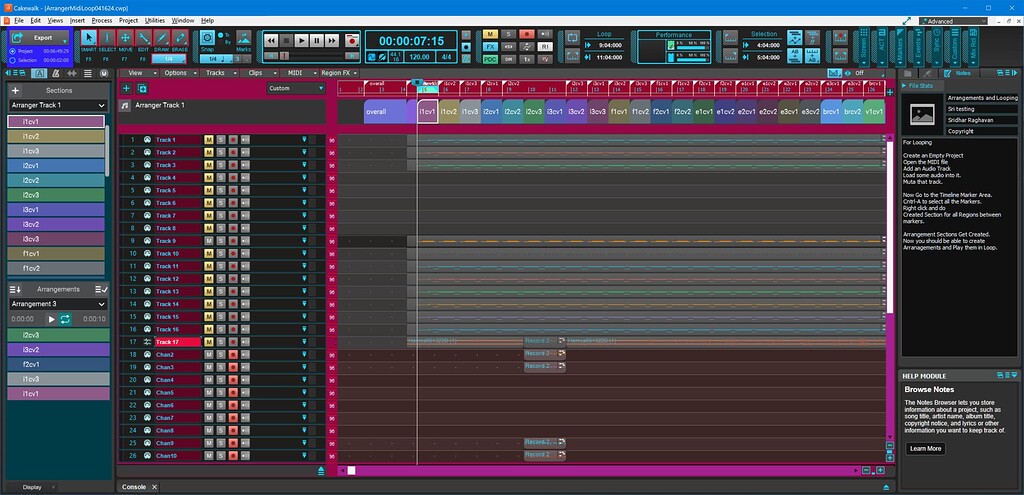Expand the Markers module

click(x=900, y=48)
